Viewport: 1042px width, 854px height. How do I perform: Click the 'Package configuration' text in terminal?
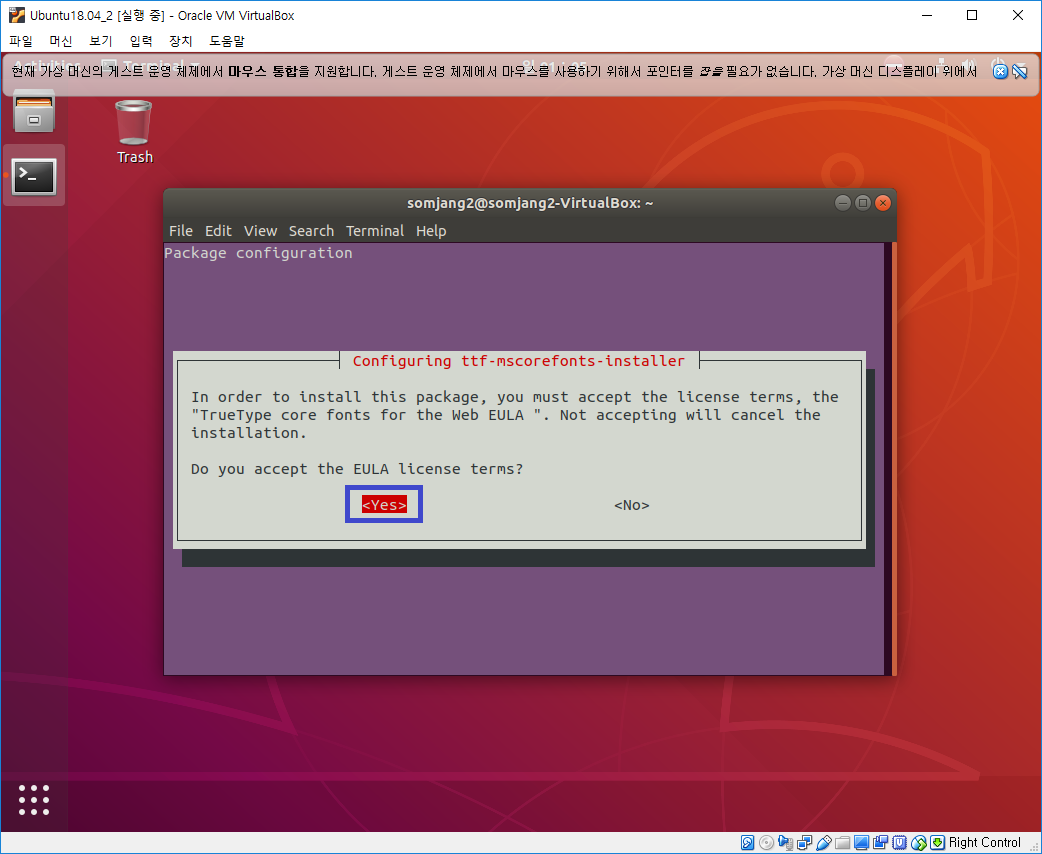tap(258, 253)
